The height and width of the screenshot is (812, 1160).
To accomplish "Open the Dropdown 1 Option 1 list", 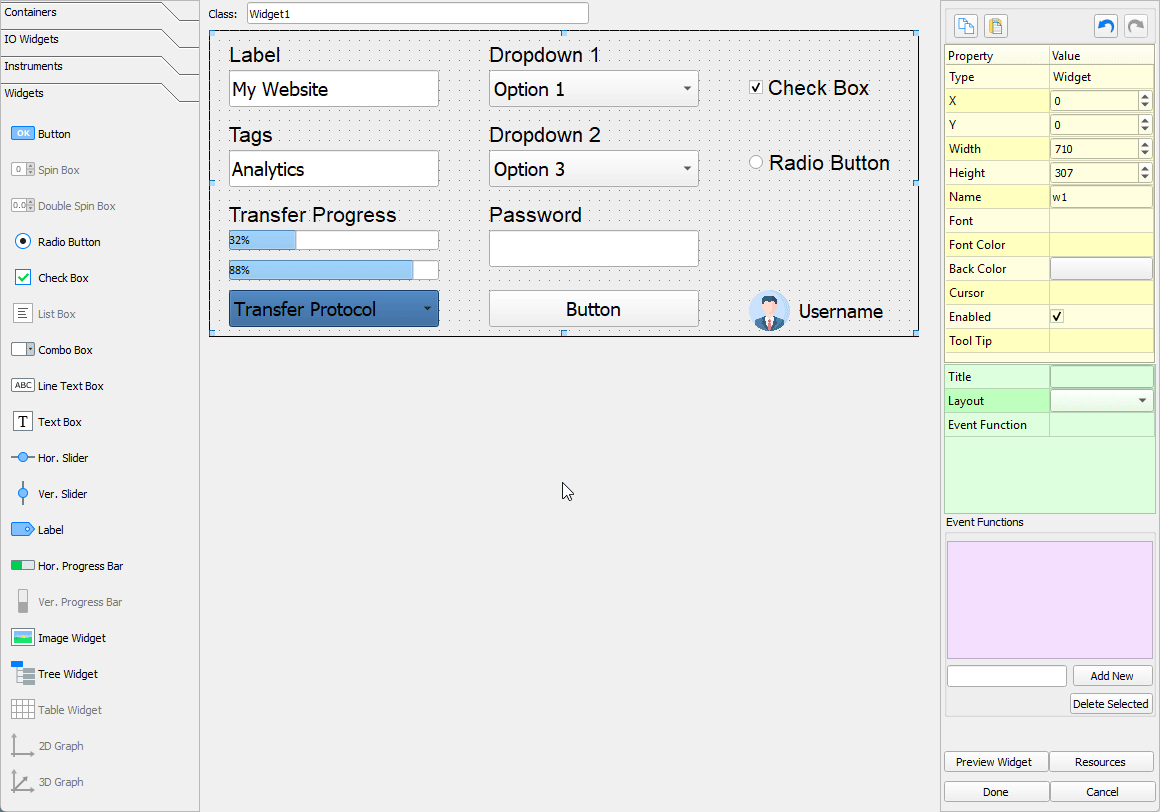I will (593, 89).
